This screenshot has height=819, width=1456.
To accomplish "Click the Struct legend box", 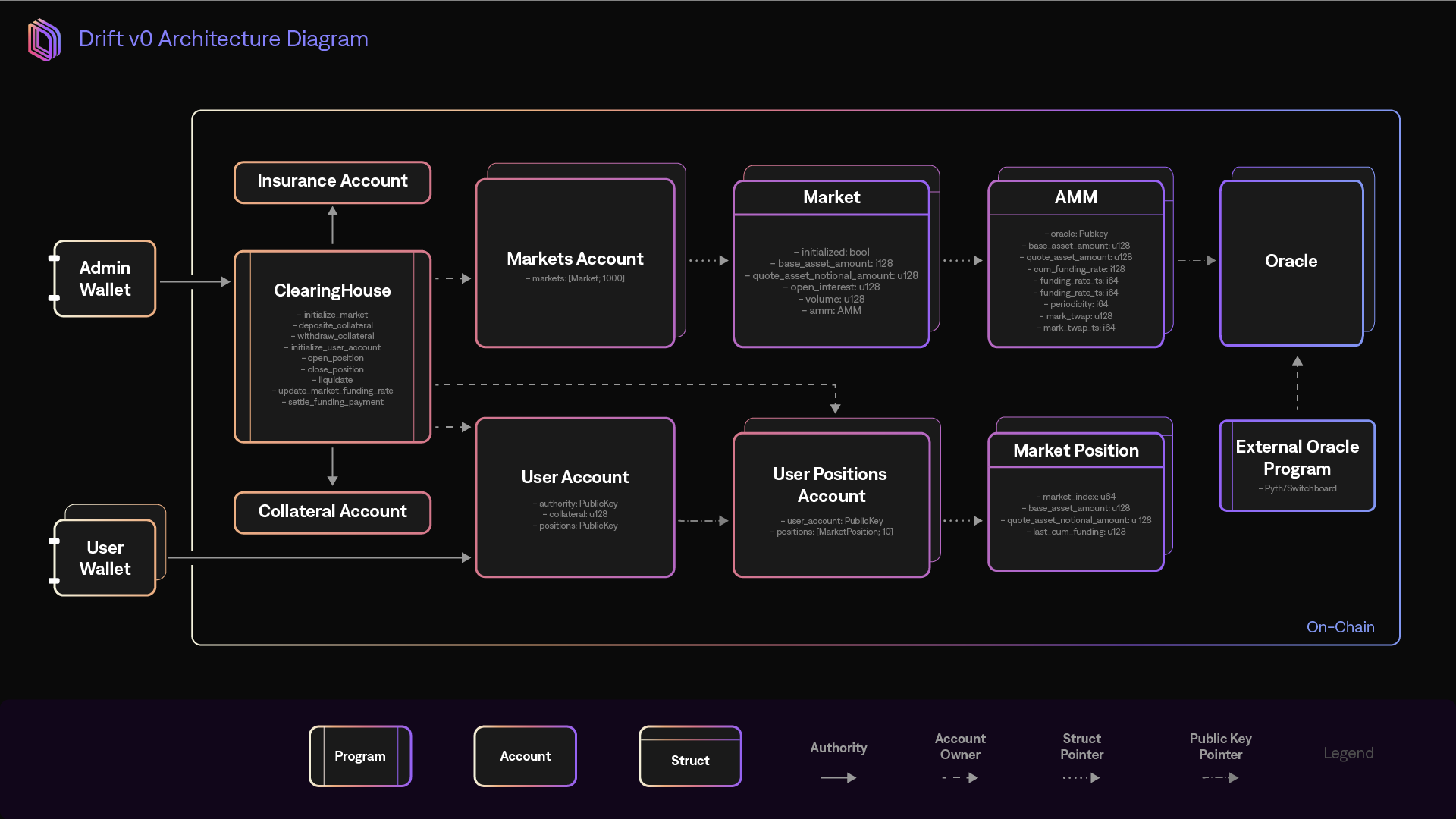I will pyautogui.click(x=690, y=756).
